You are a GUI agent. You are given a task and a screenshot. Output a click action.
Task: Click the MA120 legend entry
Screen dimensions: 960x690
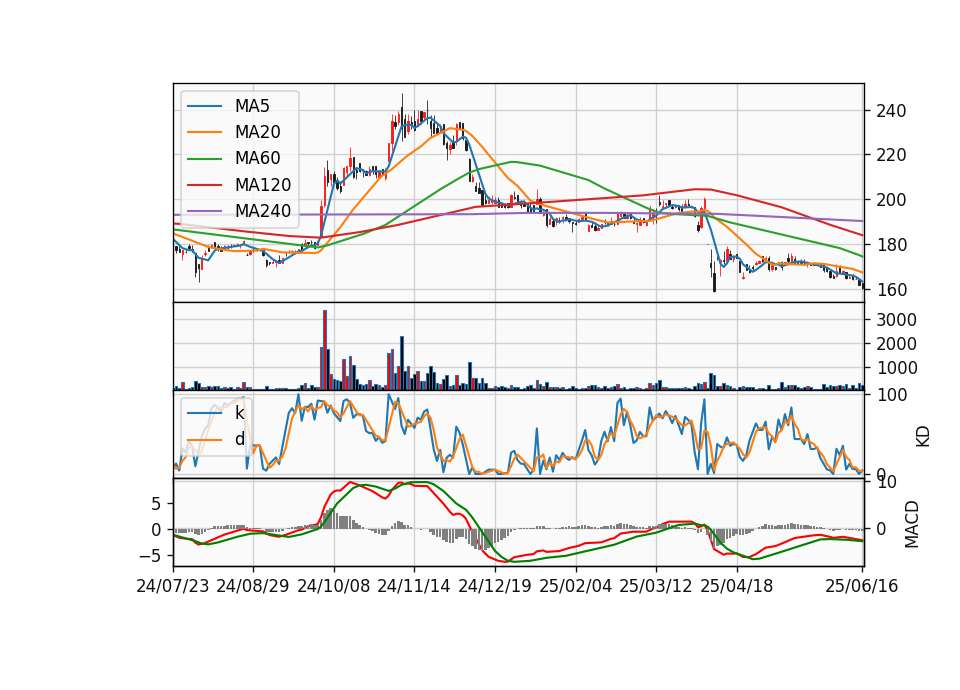tap(239, 184)
